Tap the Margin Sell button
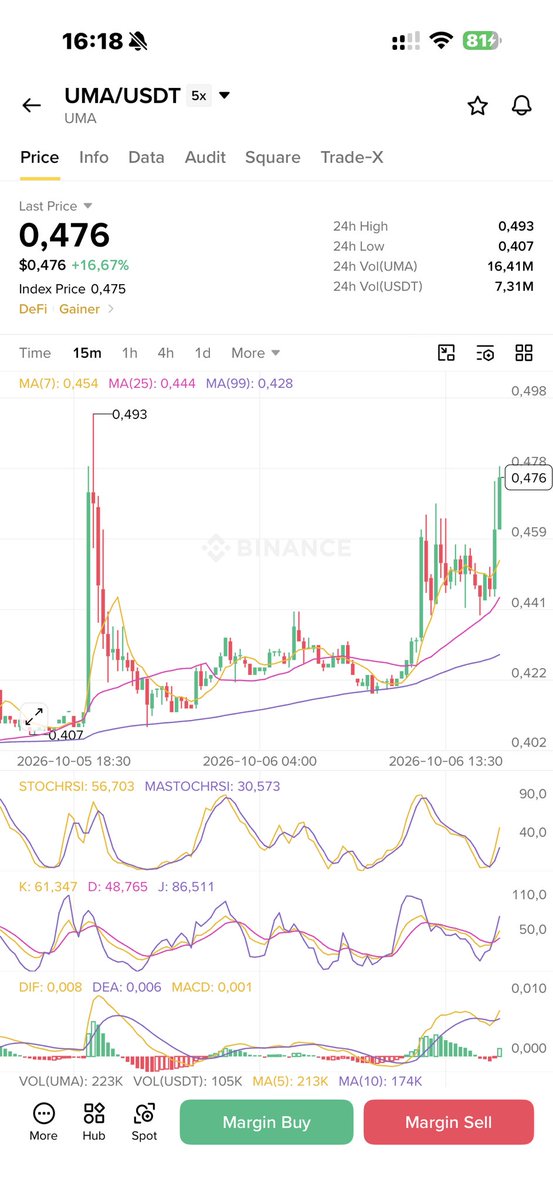 pos(449,1122)
